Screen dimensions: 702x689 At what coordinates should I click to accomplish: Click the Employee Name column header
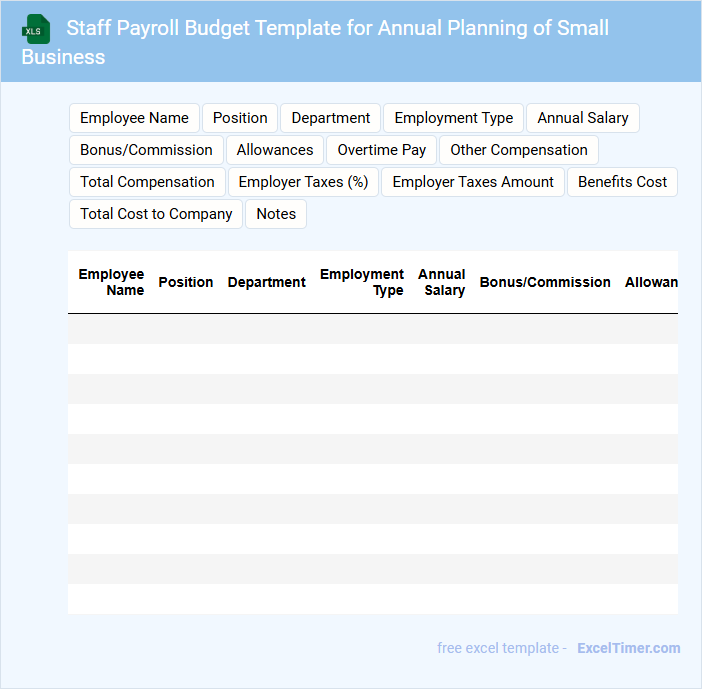[x=111, y=282]
